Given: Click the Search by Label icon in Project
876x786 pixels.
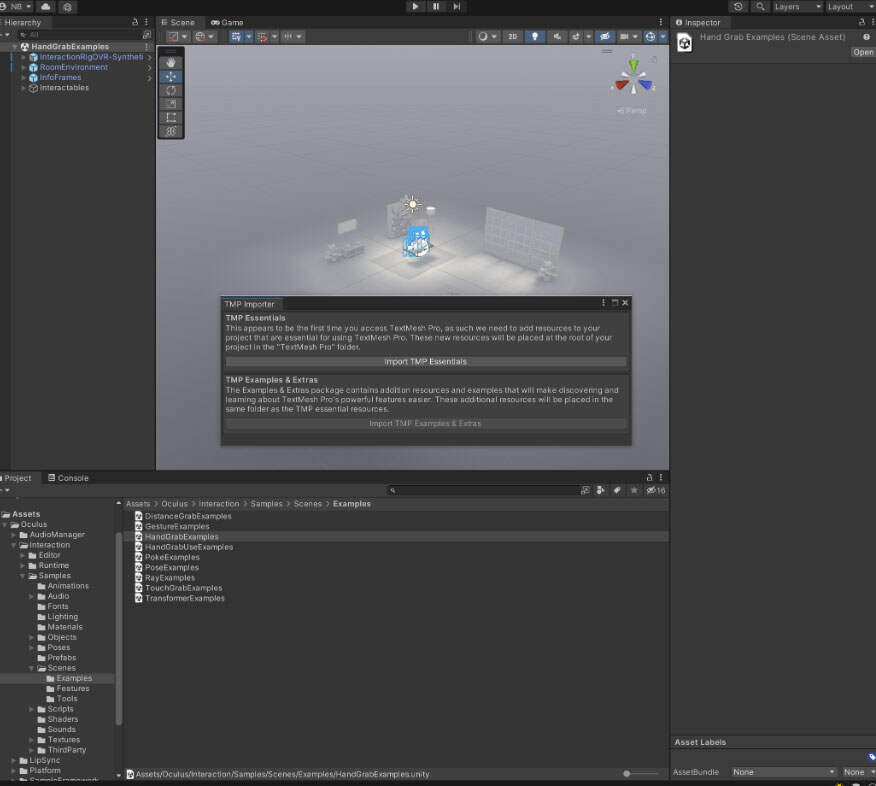Looking at the screenshot, I should [617, 491].
